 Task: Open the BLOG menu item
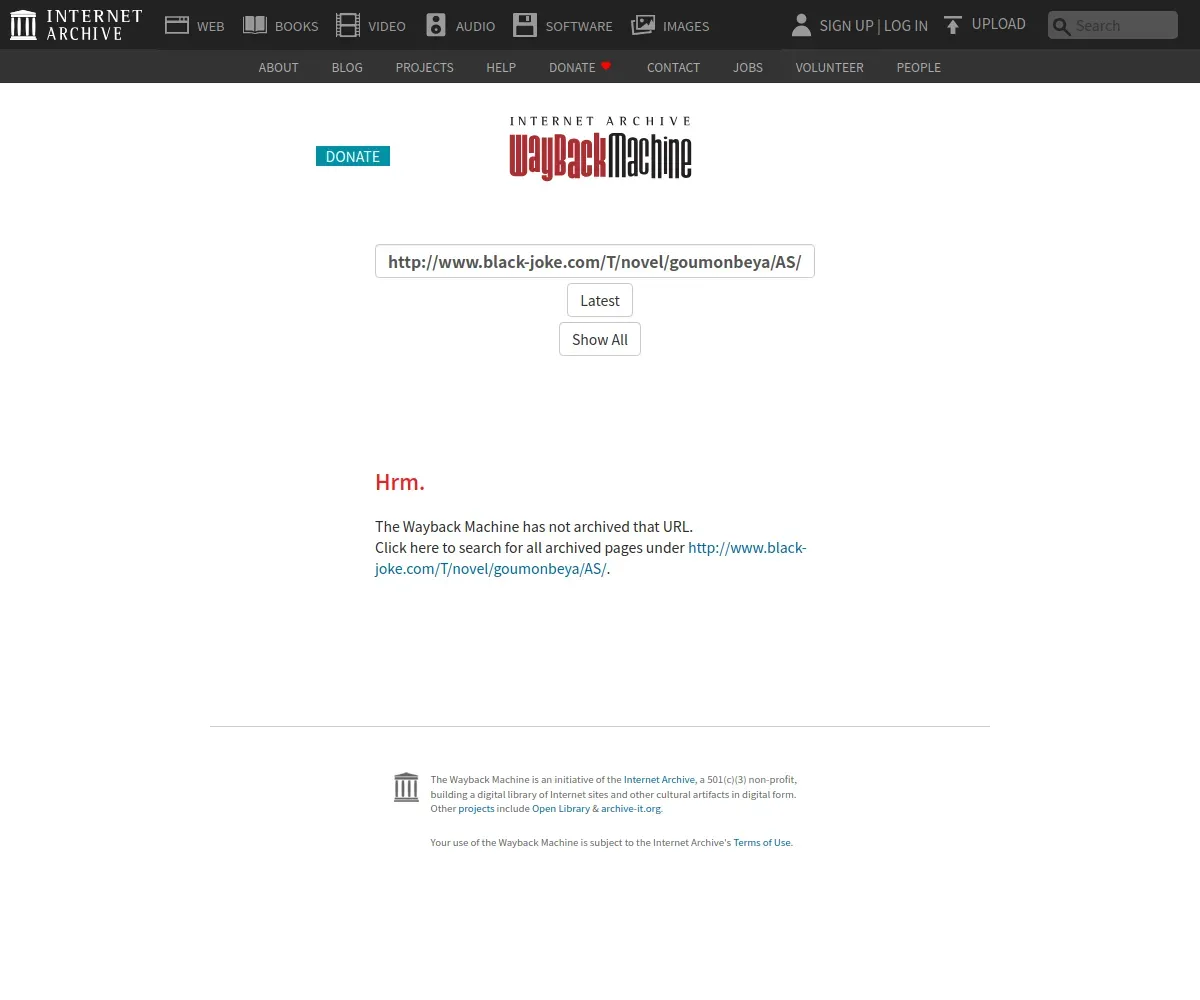tap(347, 67)
